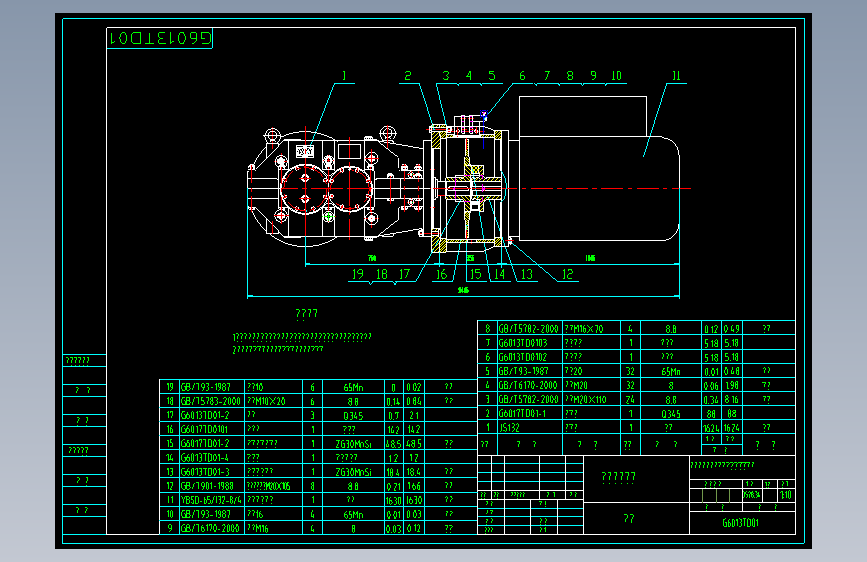Image resolution: width=867 pixels, height=562 pixels.
Task: Click the Q345 material cell in row 17
Action: (x=353, y=415)
